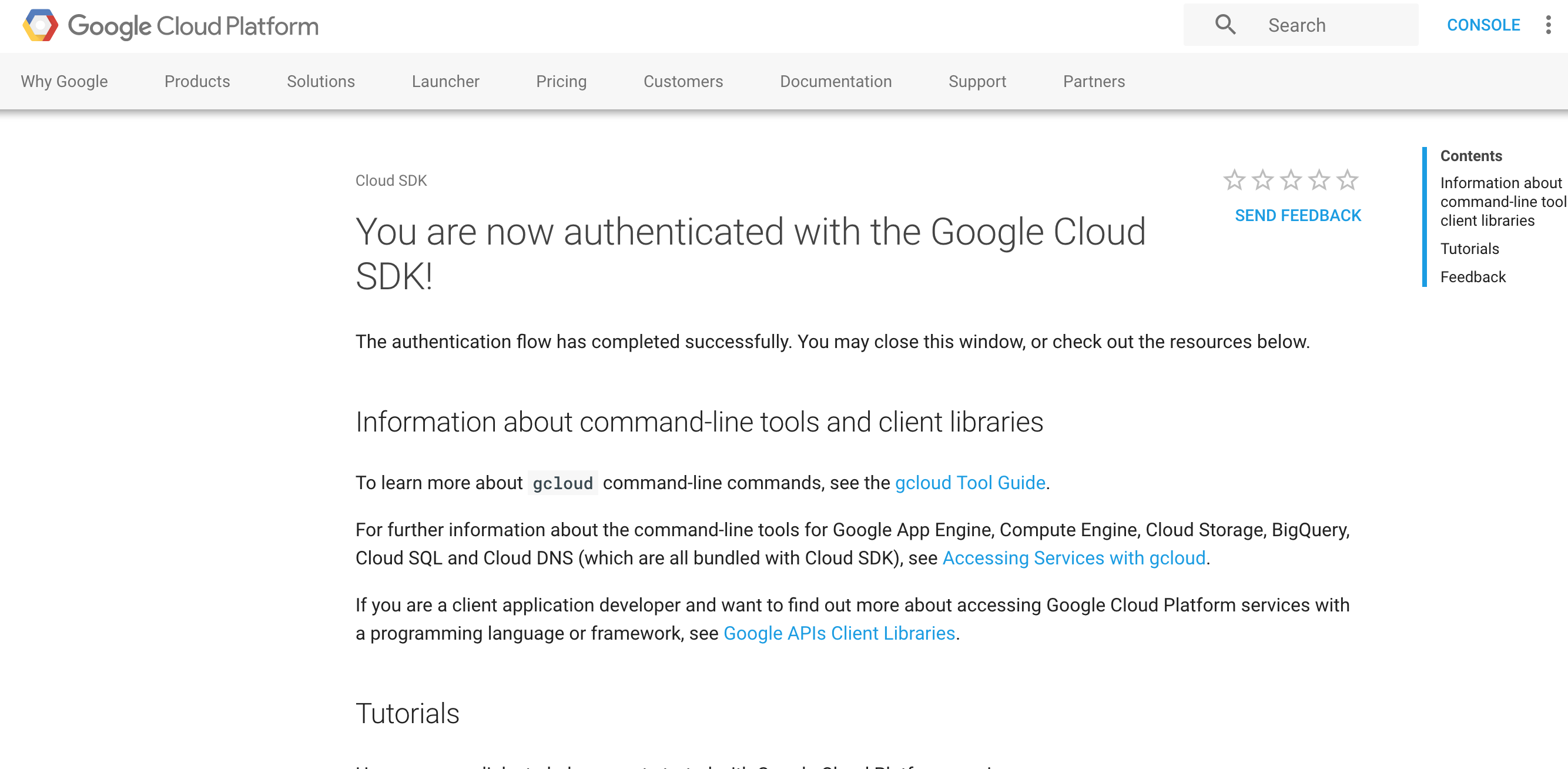Click the Google Cloud Platform hexagon logo
This screenshot has height=769, width=1568.
point(40,25)
